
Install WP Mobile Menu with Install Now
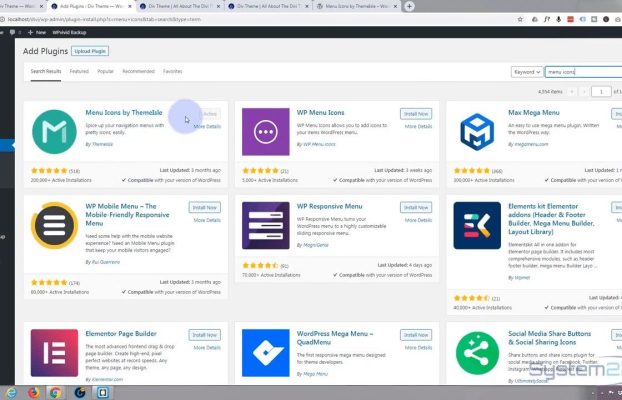click(205, 208)
